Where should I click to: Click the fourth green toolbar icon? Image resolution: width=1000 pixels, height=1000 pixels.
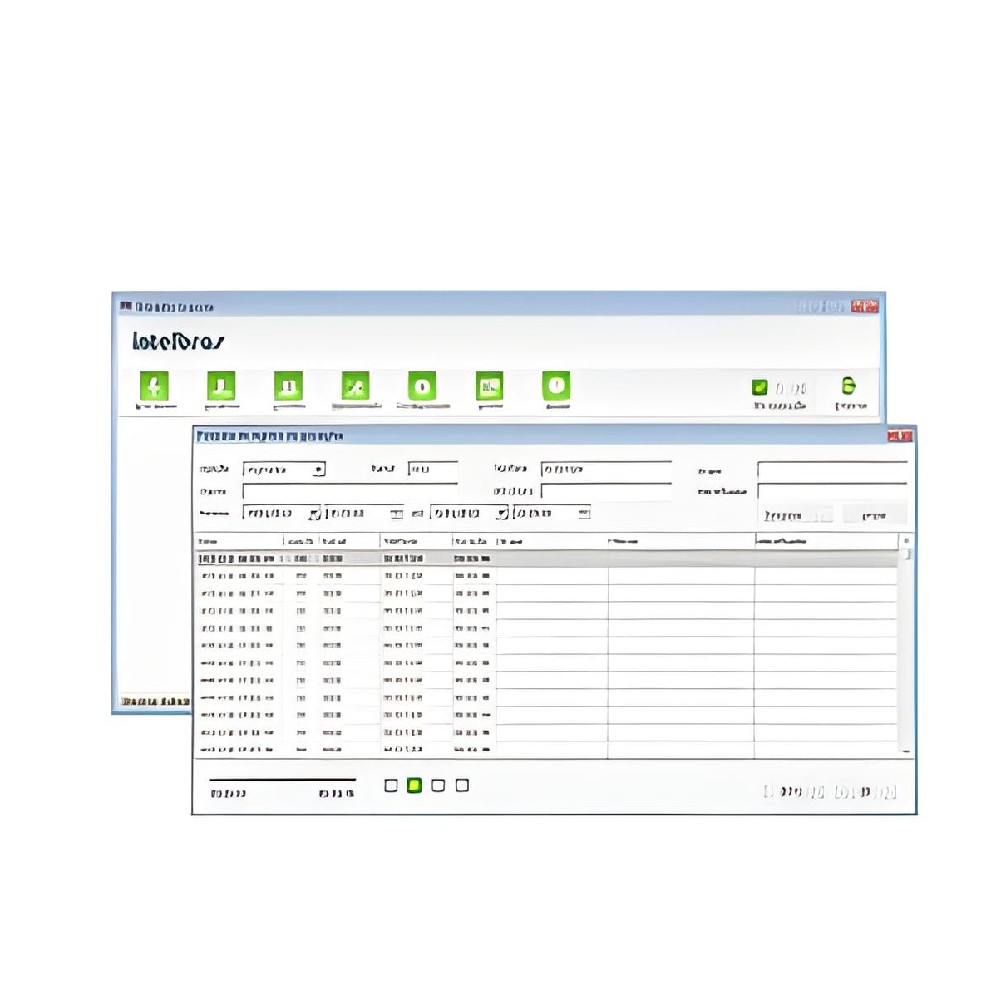tap(355, 387)
